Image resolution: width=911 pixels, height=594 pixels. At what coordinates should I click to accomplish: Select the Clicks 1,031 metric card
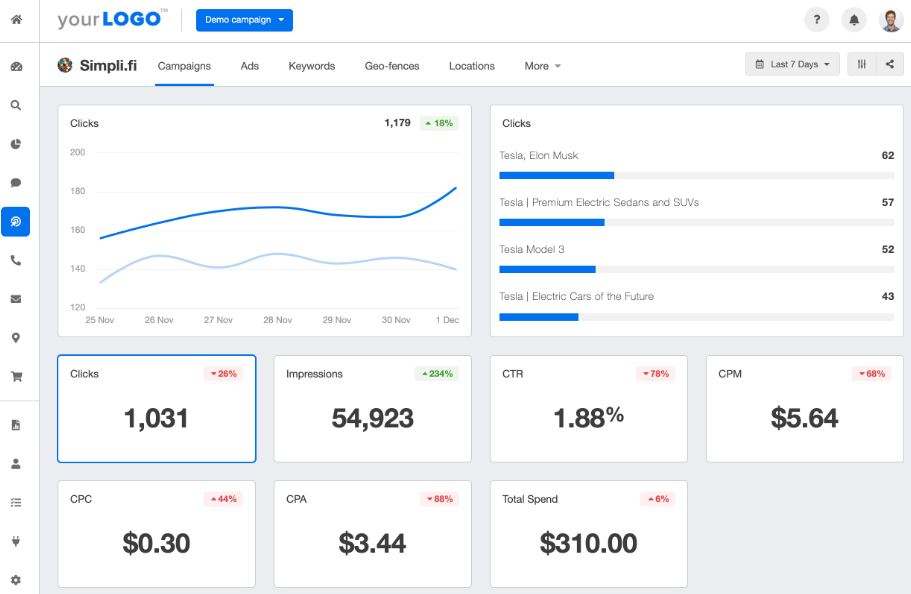157,409
